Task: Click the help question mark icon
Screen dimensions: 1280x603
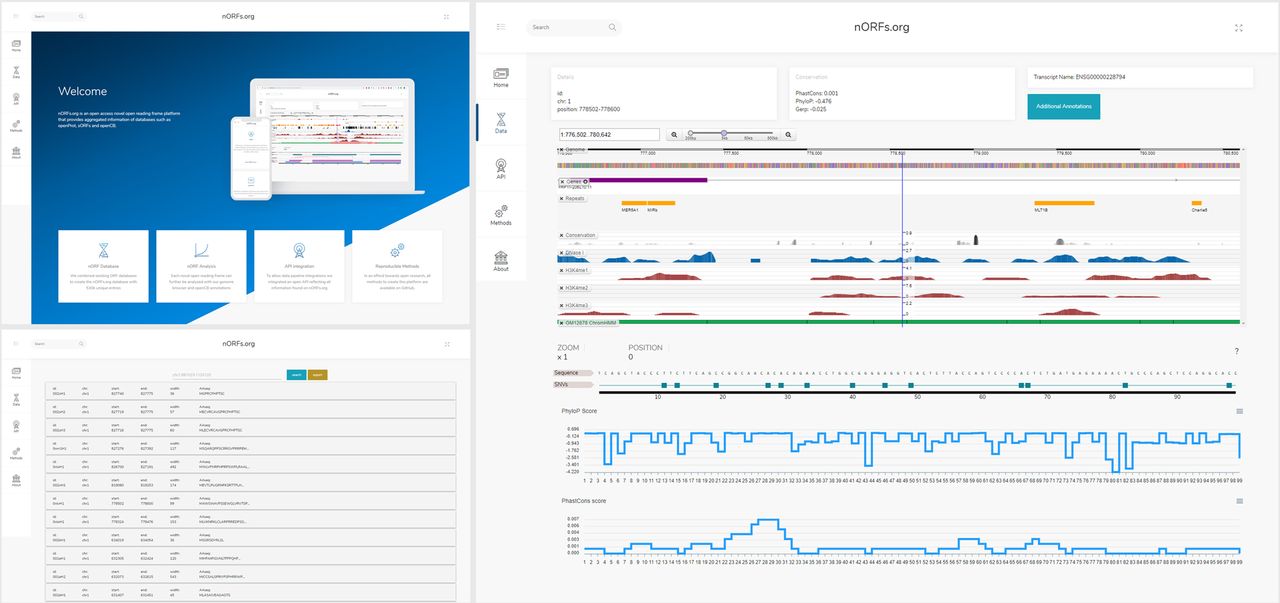Action: 1236,351
